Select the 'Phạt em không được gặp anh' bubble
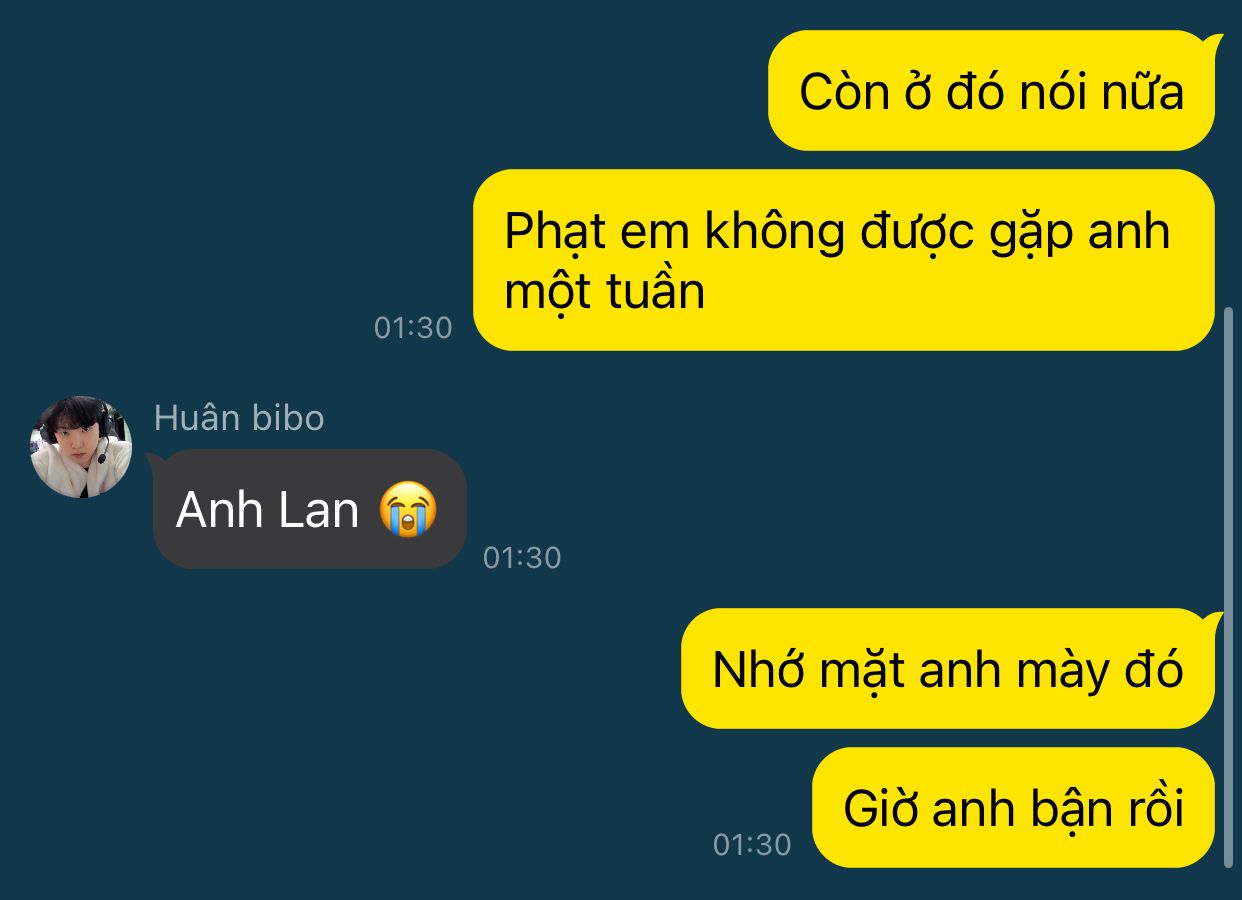The height and width of the screenshot is (900, 1242). [x=844, y=260]
